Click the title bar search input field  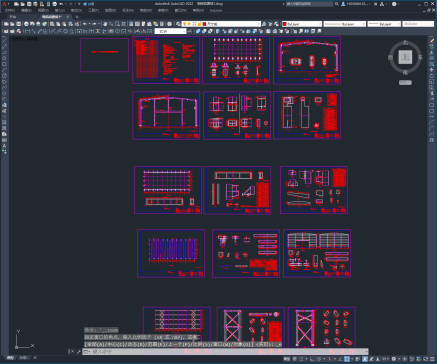click(309, 4)
